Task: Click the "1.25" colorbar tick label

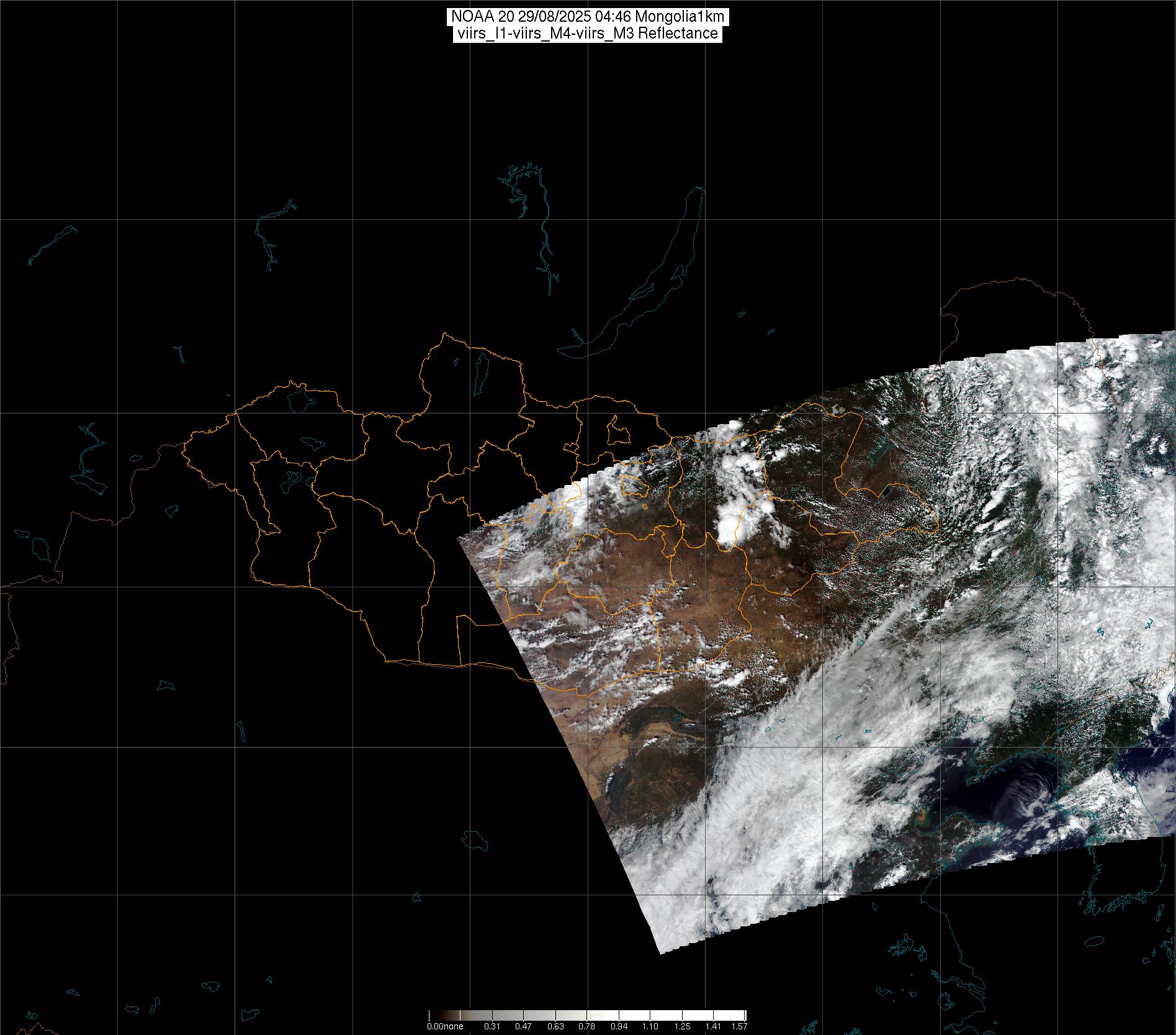Action: click(x=682, y=1026)
